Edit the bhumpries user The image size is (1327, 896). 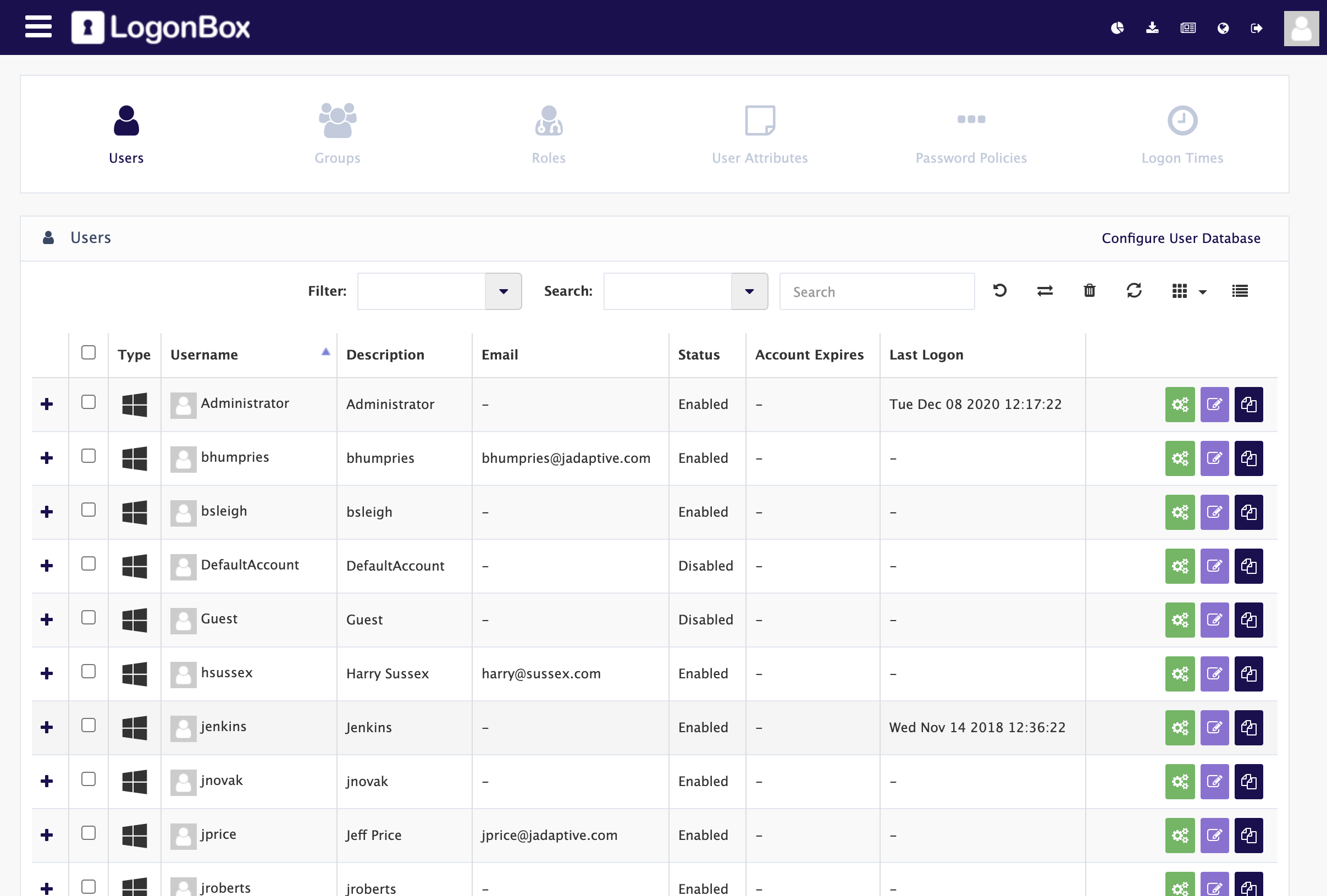coord(1214,458)
